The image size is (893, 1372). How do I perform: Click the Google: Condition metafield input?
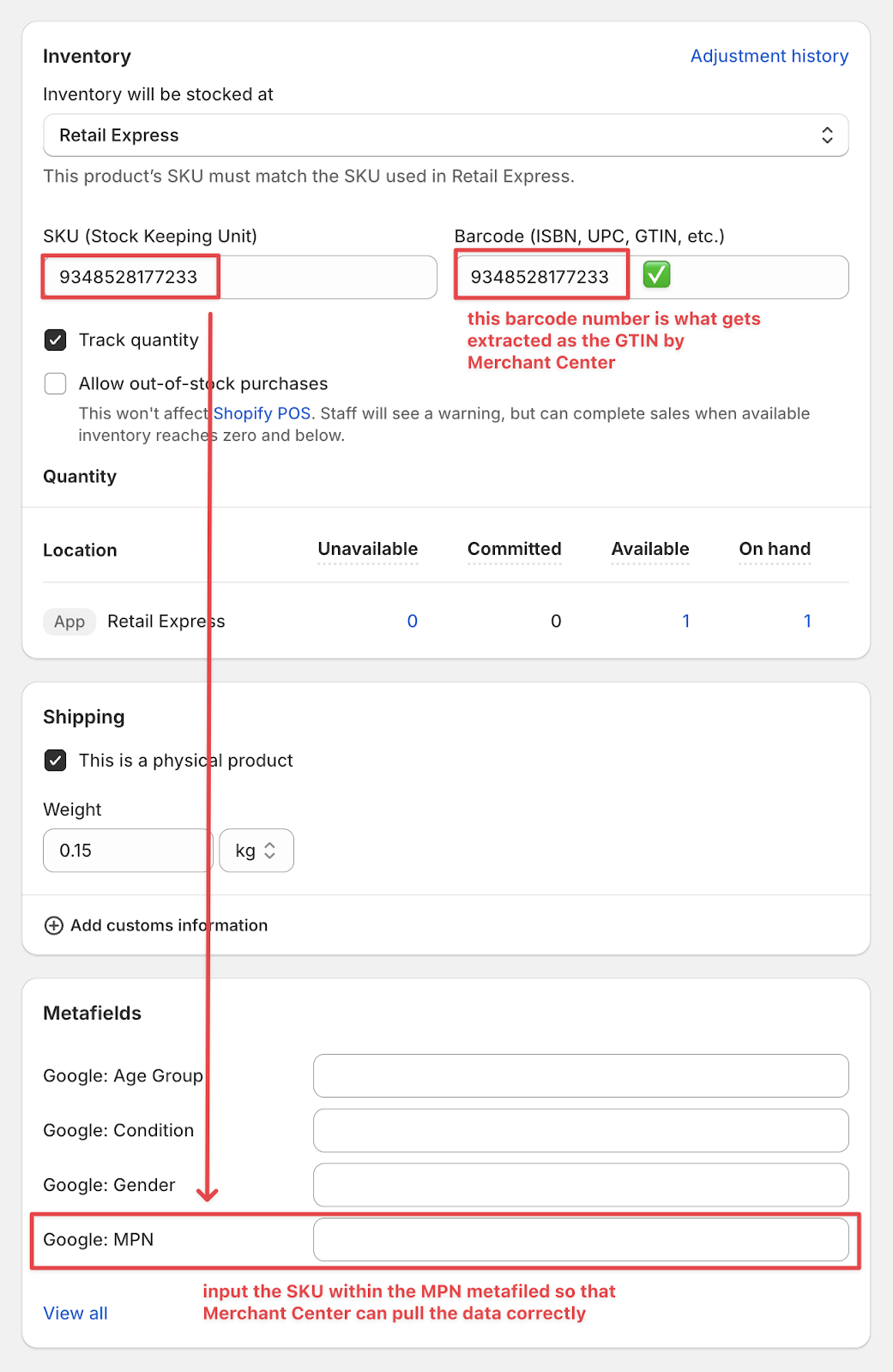[x=580, y=1131]
